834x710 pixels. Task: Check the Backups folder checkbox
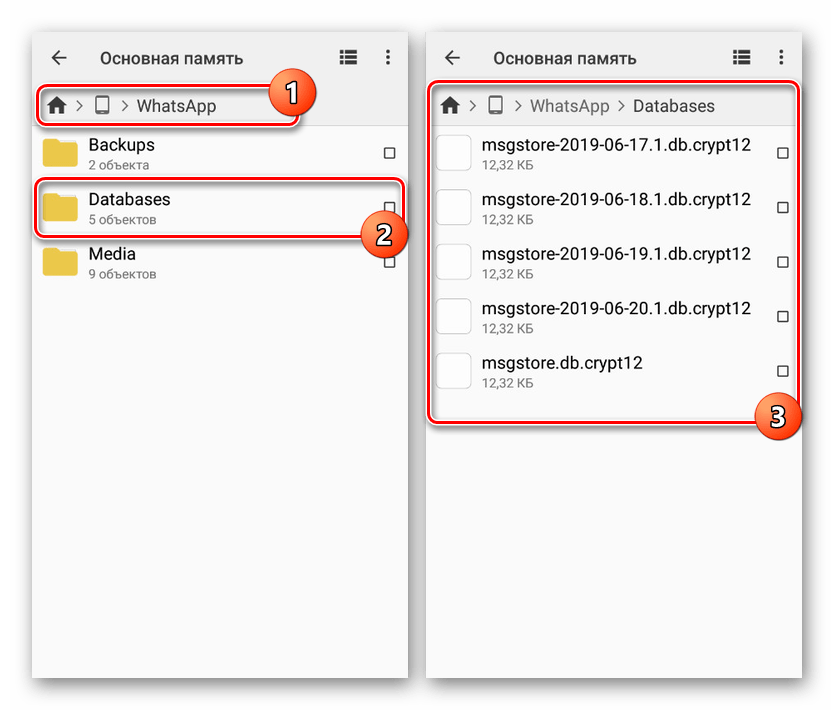tap(389, 153)
